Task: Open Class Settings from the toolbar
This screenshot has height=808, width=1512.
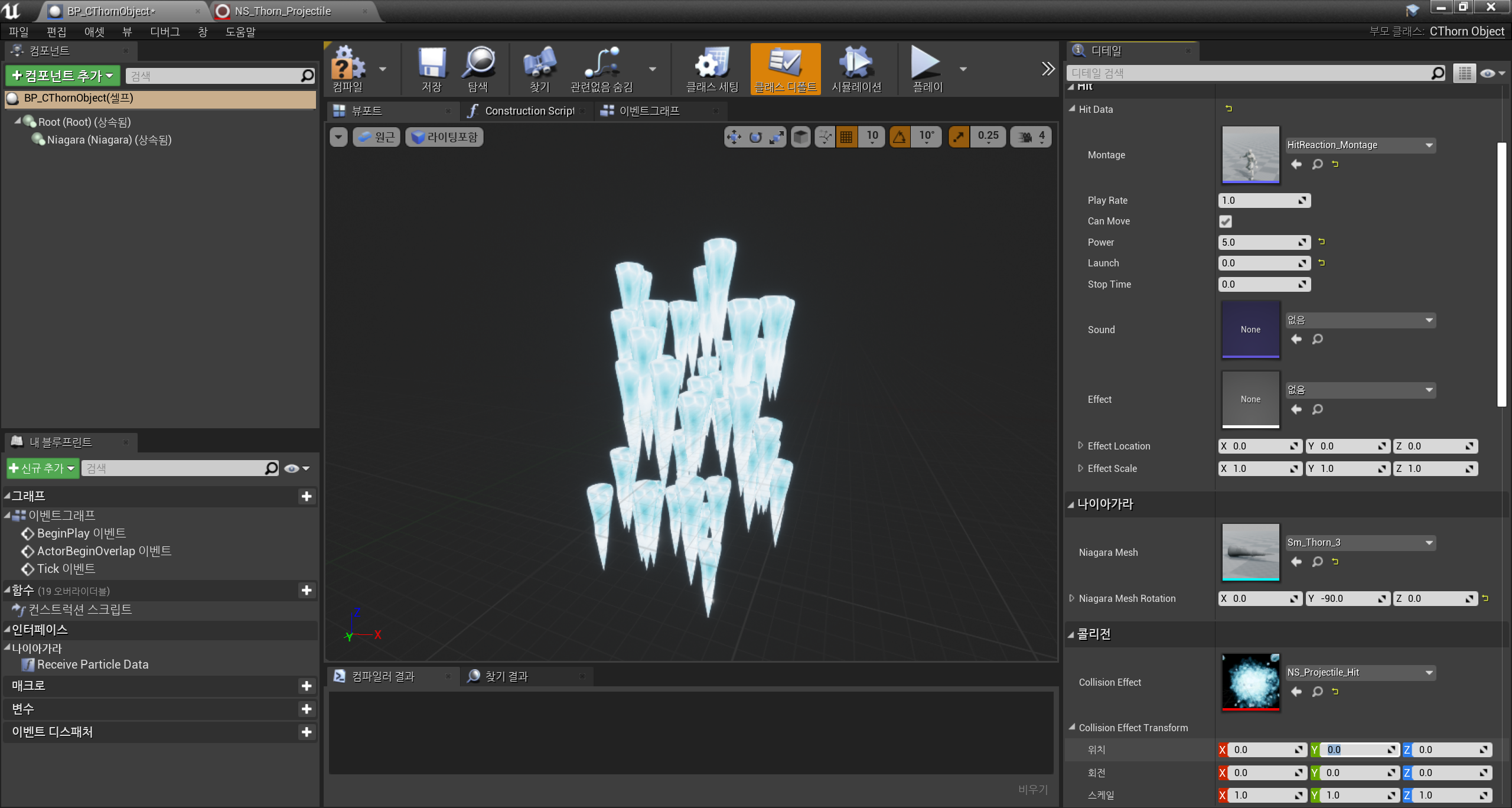Action: [712, 63]
